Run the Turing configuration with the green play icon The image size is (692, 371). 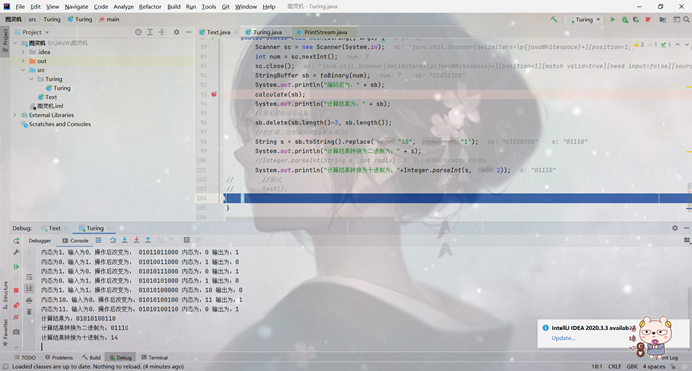[613, 19]
